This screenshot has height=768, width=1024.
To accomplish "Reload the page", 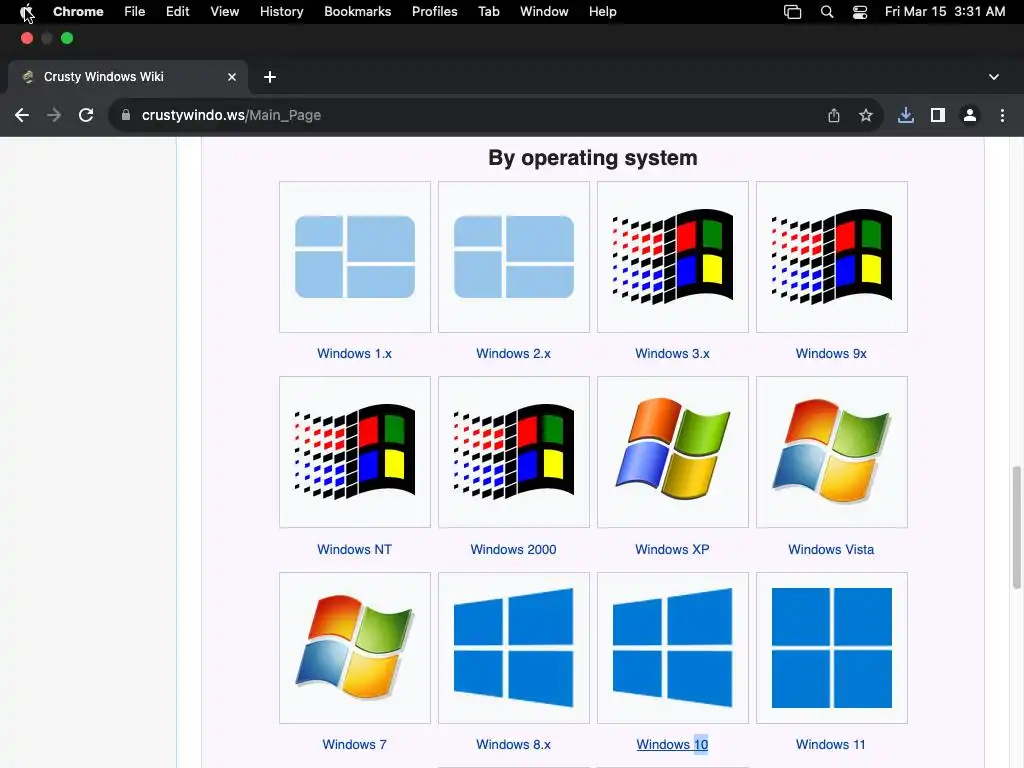I will pos(86,116).
